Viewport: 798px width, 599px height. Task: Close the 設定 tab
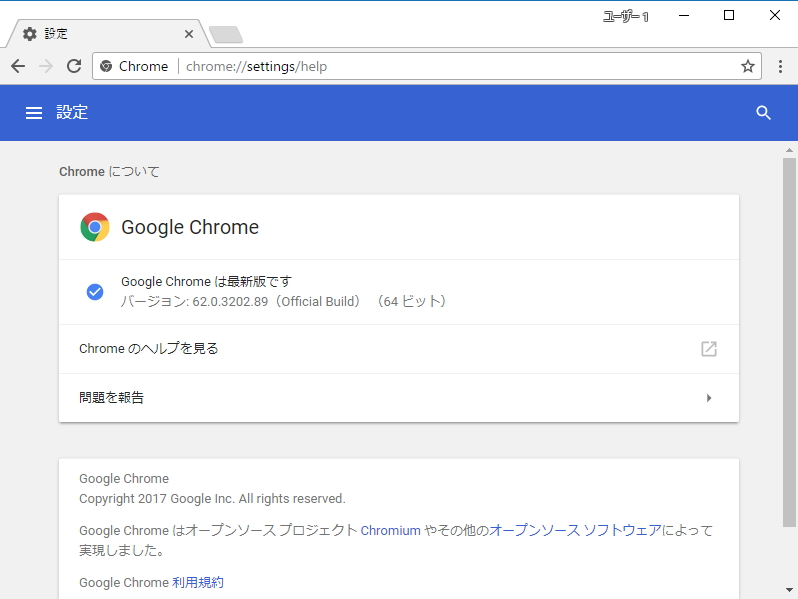(x=189, y=34)
